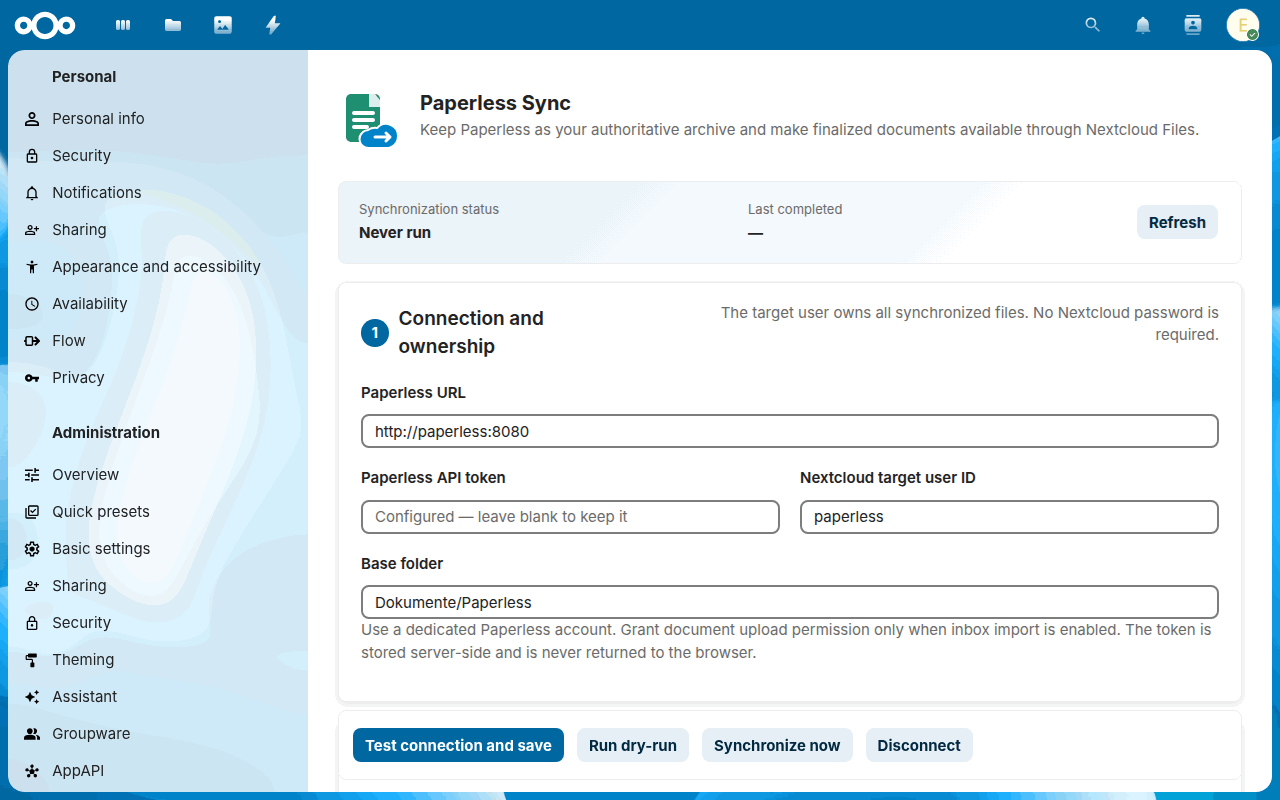The width and height of the screenshot is (1280, 800).
Task: Start a Run dry-run
Action: tap(633, 745)
